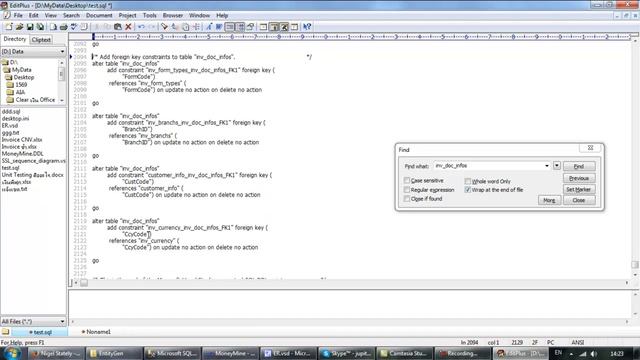
Task: Open the font settings toolbar icon
Action: coord(209,27)
